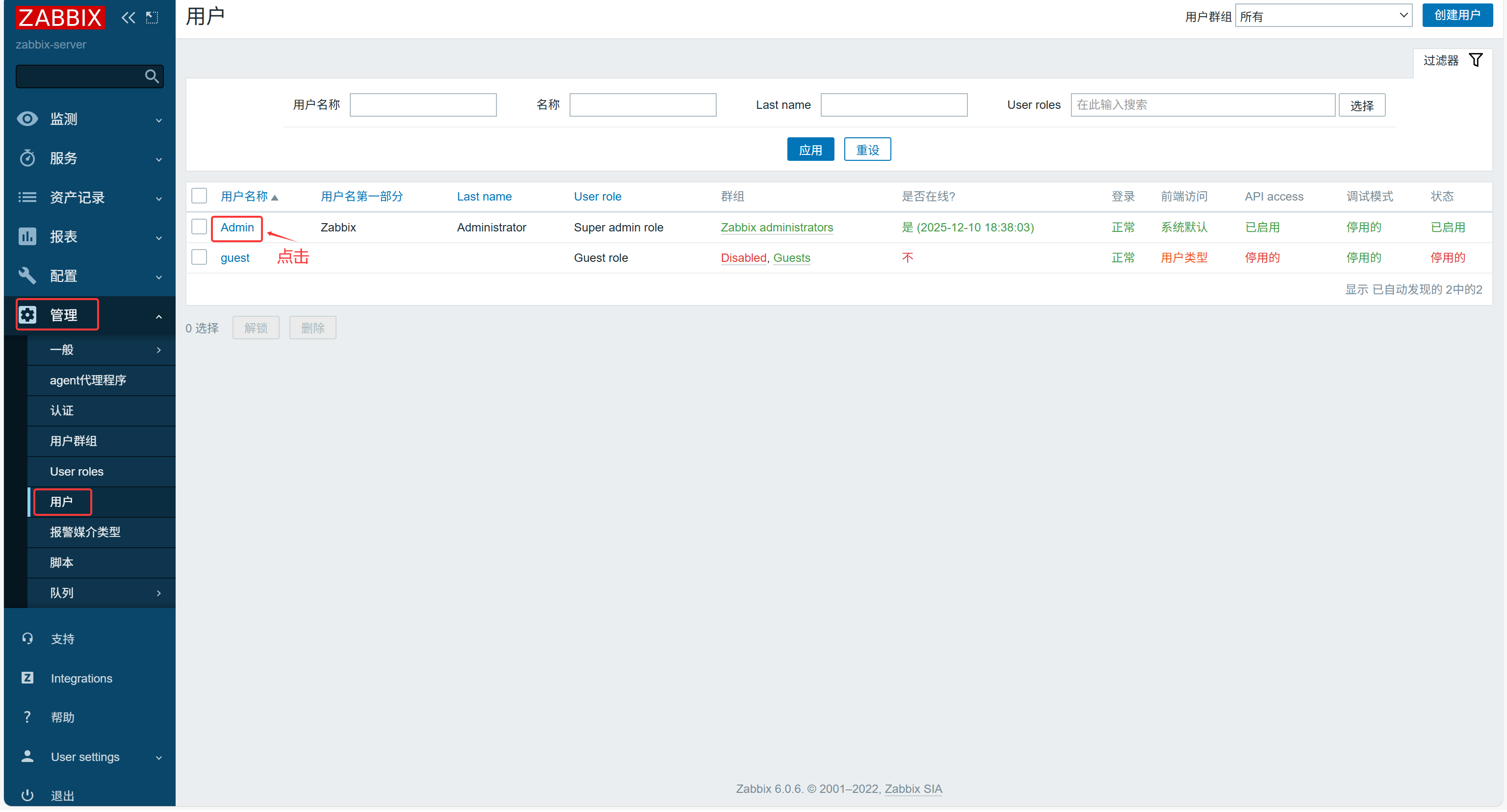
Task: Open Zabbix administrators group link
Action: tap(777, 228)
